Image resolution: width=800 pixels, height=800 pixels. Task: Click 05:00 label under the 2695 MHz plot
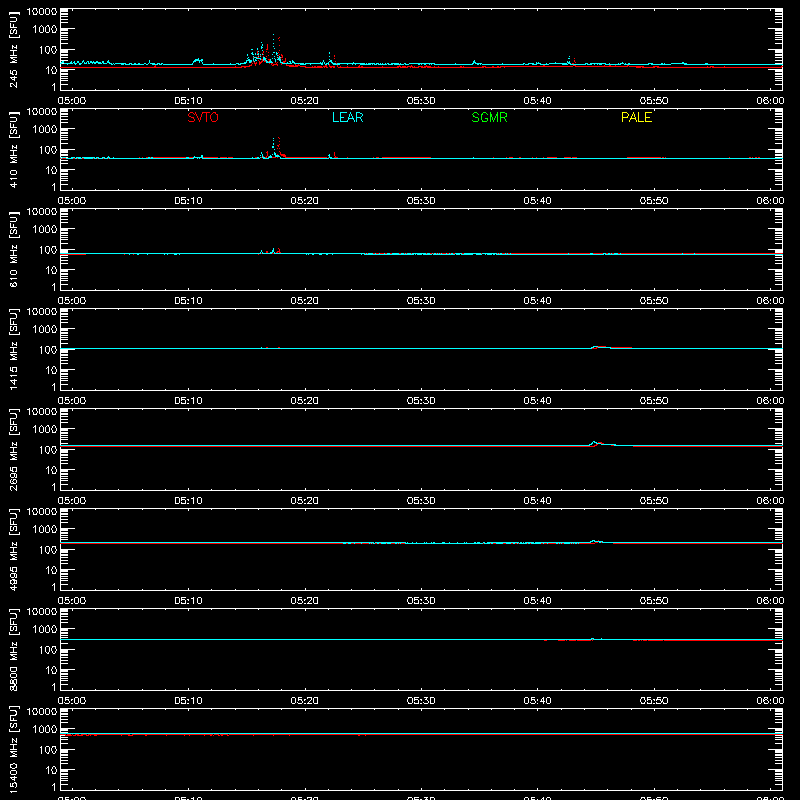click(72, 501)
